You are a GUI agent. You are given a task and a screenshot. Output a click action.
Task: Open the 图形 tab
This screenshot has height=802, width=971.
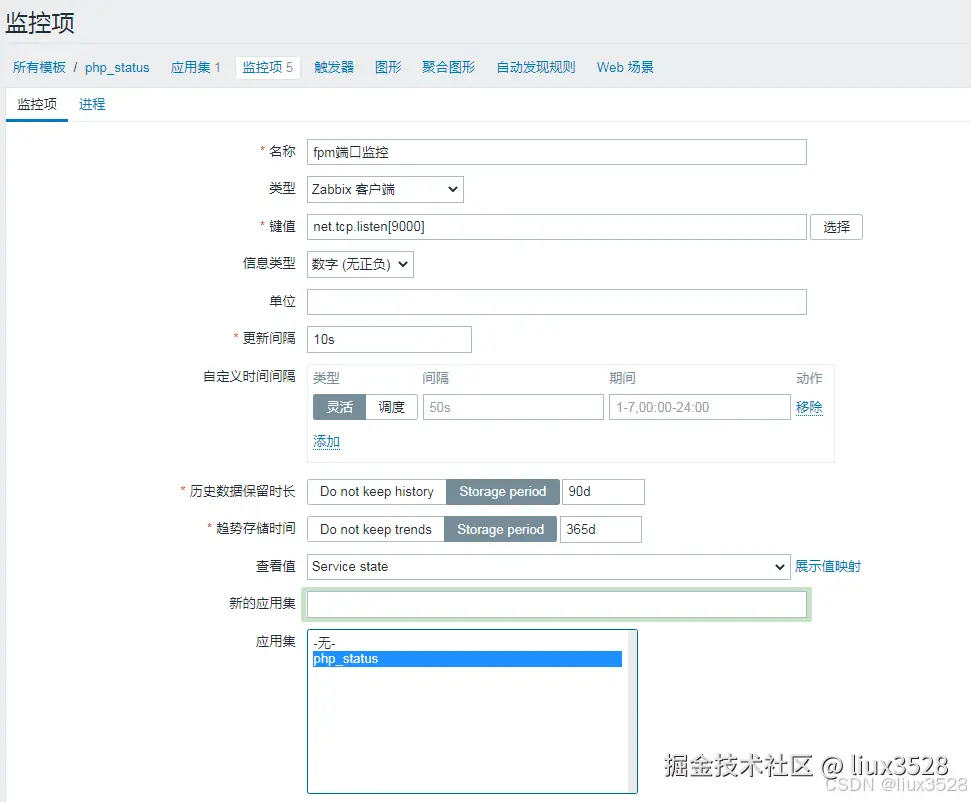(x=387, y=67)
